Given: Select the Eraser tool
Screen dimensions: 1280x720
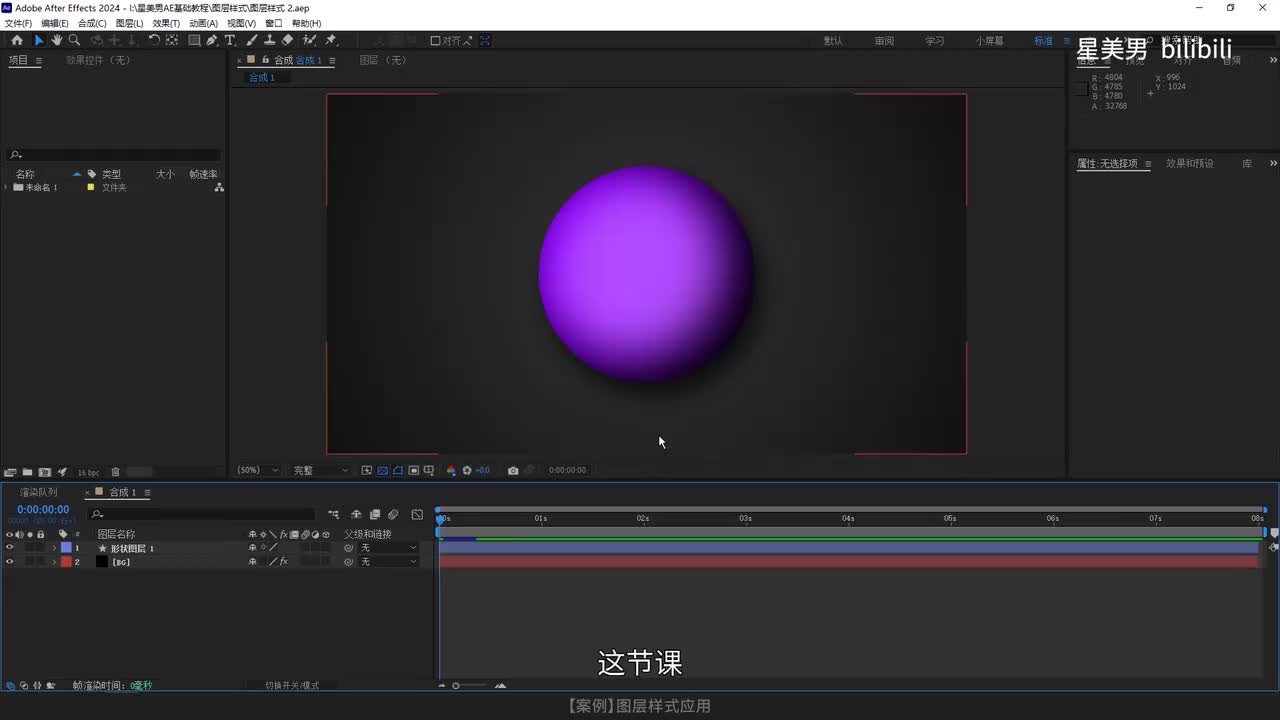Looking at the screenshot, I should click(x=288, y=40).
